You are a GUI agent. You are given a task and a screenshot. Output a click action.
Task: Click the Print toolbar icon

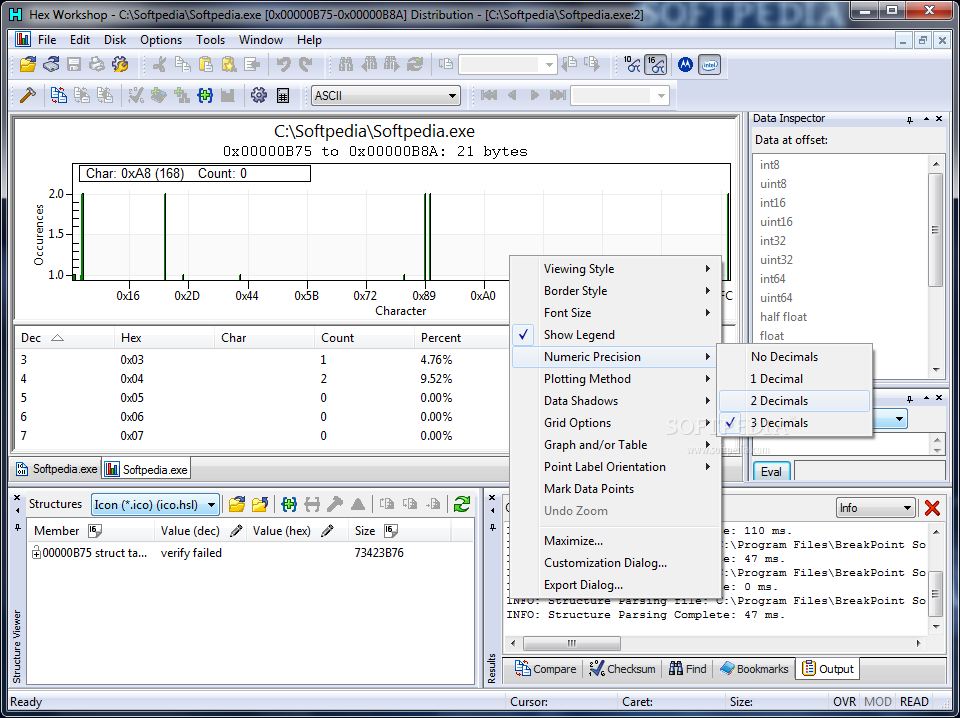tap(97, 64)
